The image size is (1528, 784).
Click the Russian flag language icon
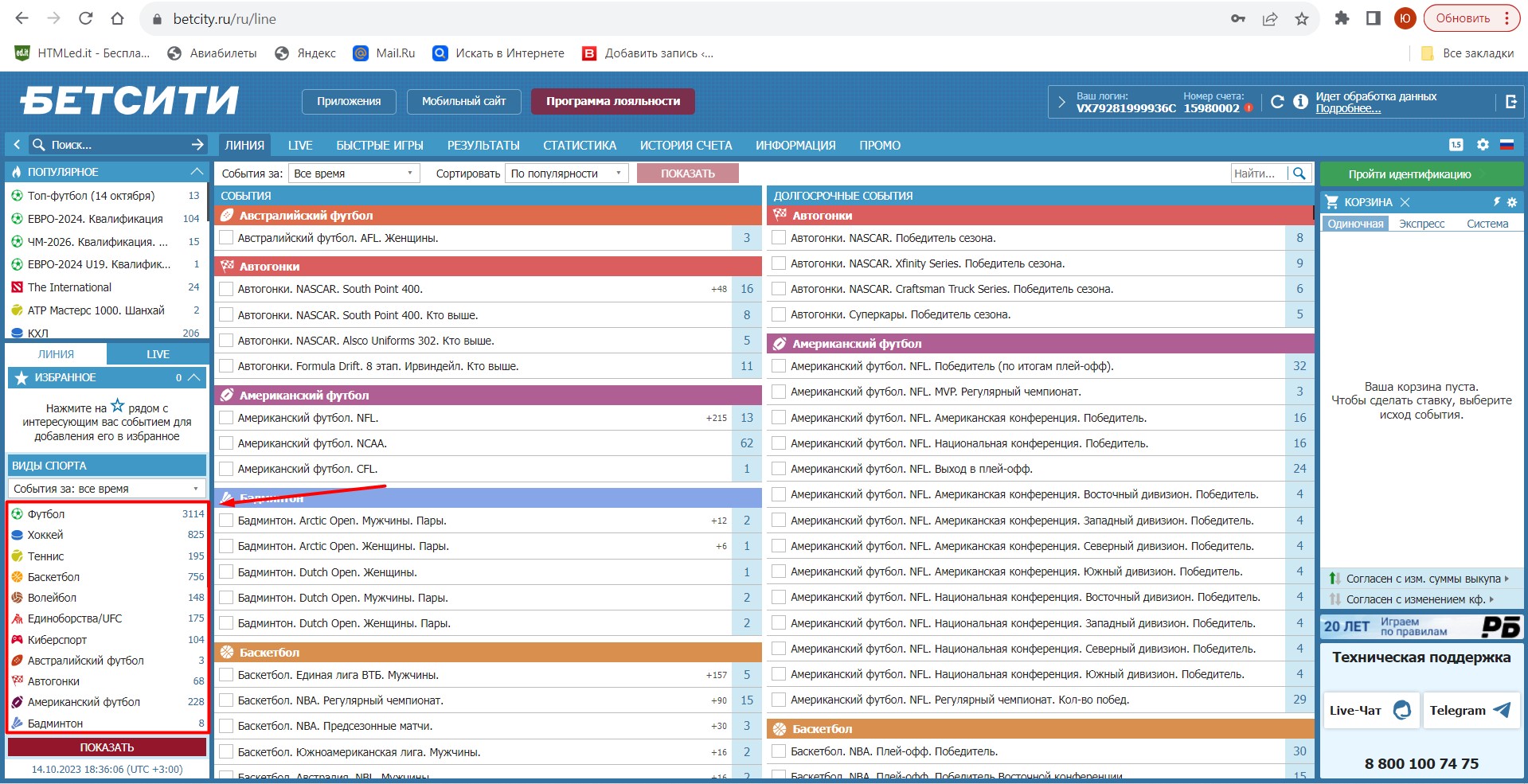click(x=1507, y=145)
